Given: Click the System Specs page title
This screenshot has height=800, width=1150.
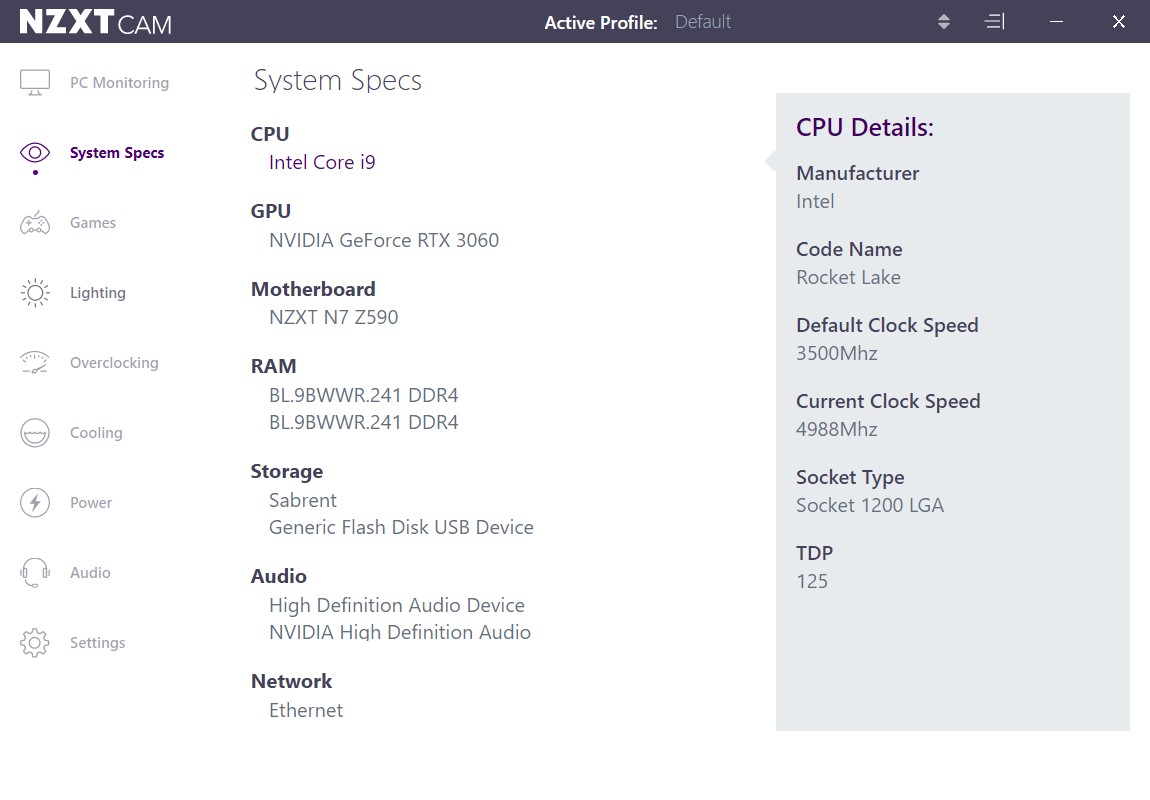Looking at the screenshot, I should pyautogui.click(x=337, y=80).
